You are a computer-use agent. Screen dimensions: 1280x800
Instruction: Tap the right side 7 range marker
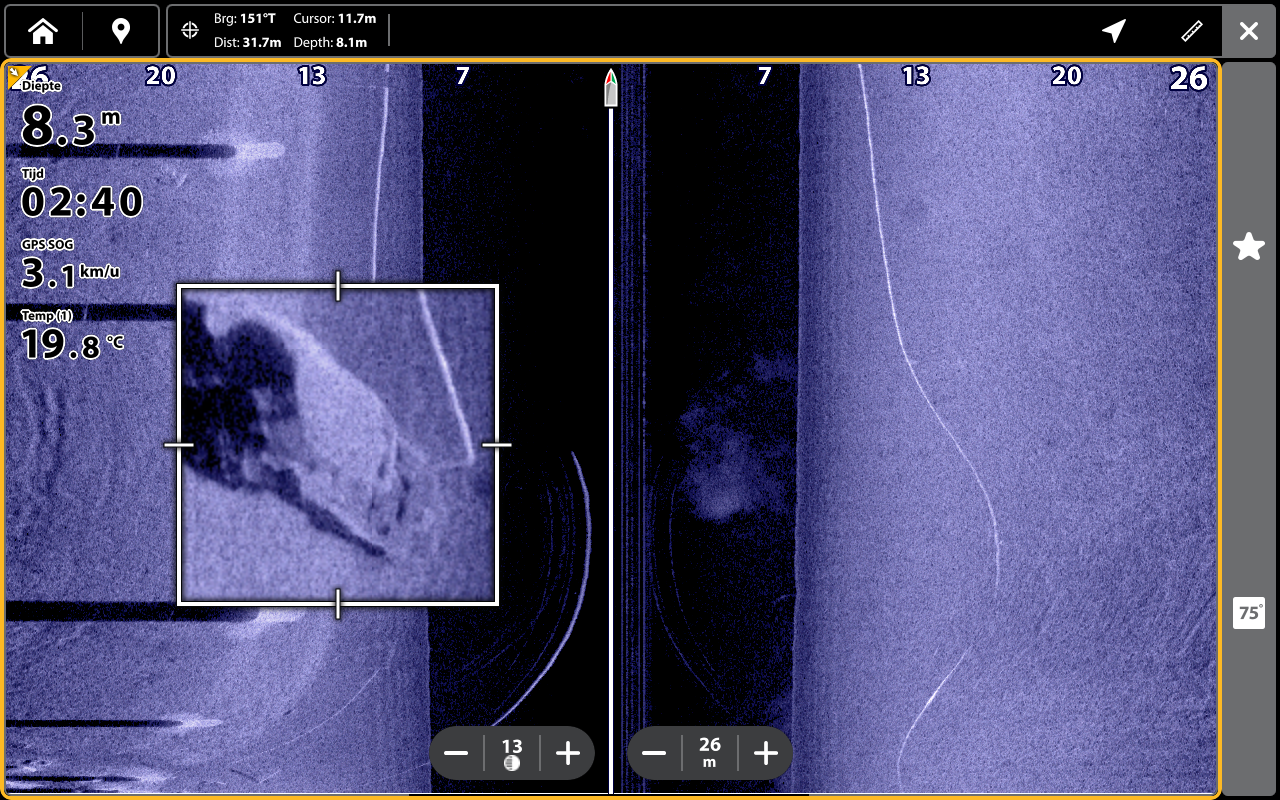point(764,76)
